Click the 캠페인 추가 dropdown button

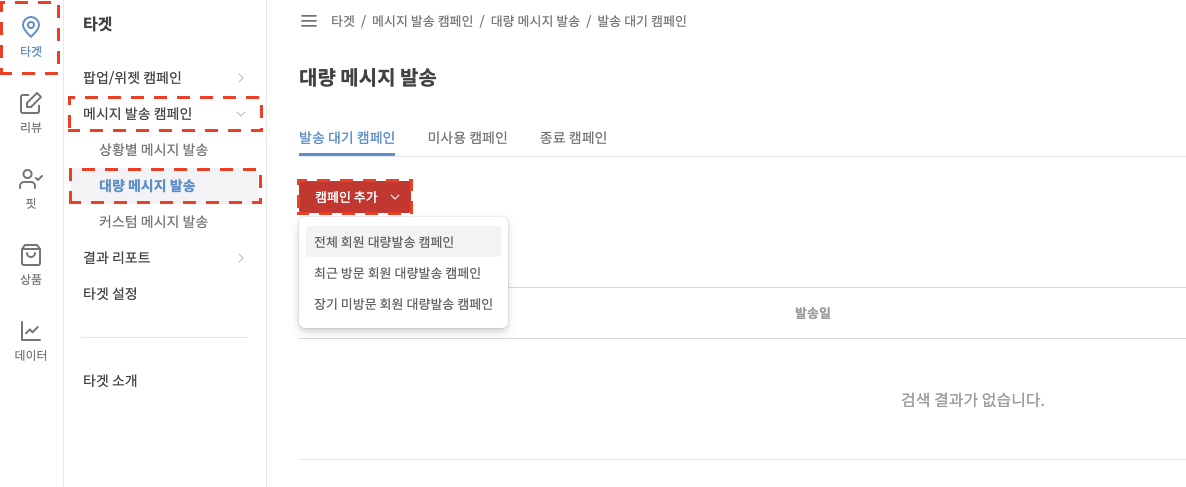[355, 197]
